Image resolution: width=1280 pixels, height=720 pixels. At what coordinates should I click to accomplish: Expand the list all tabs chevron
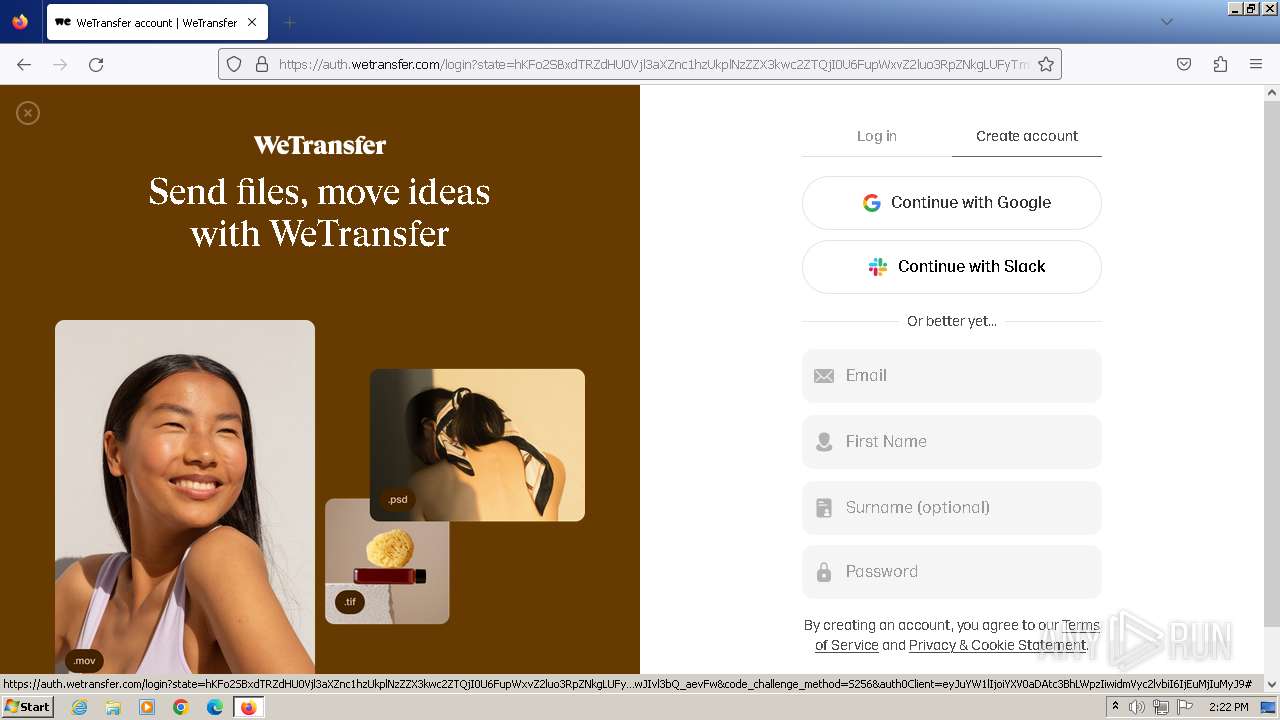[1166, 22]
